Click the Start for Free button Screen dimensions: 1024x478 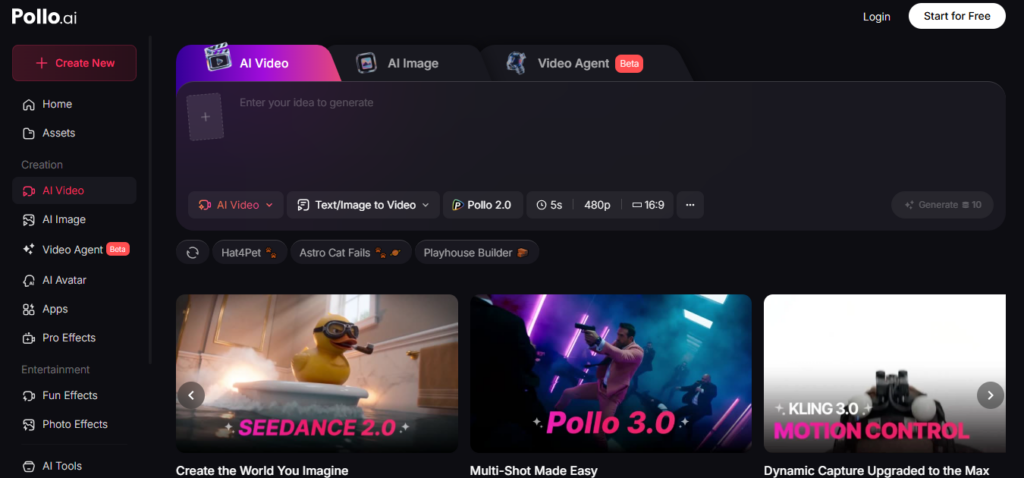[957, 16]
